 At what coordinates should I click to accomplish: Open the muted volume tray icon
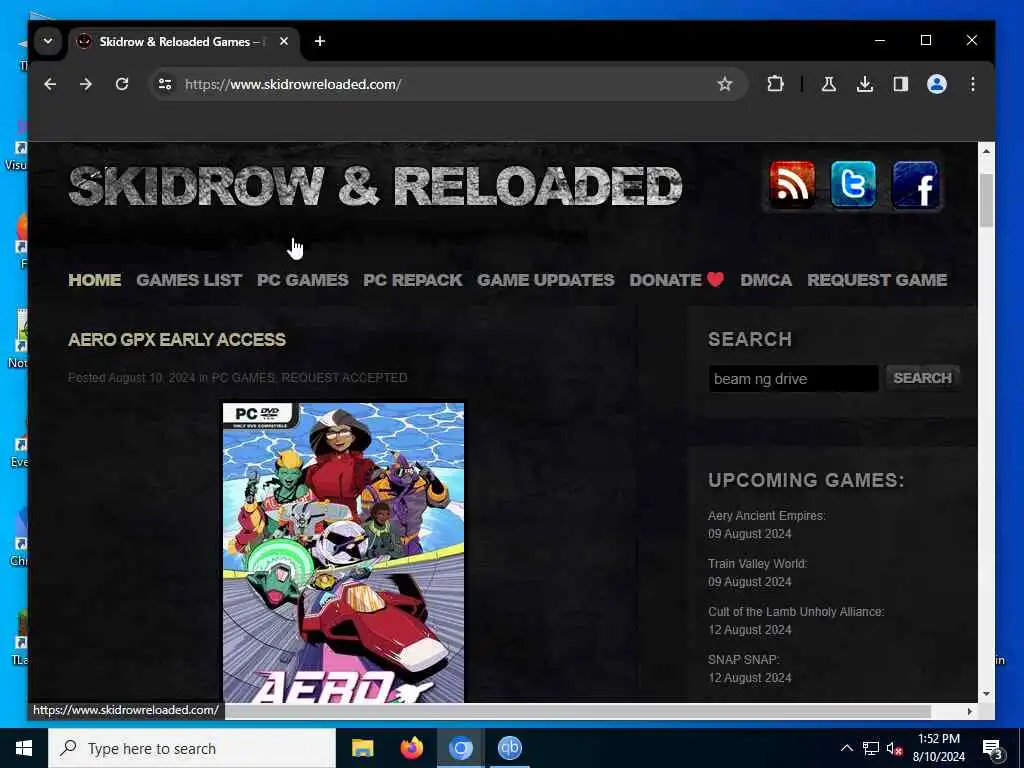point(894,748)
